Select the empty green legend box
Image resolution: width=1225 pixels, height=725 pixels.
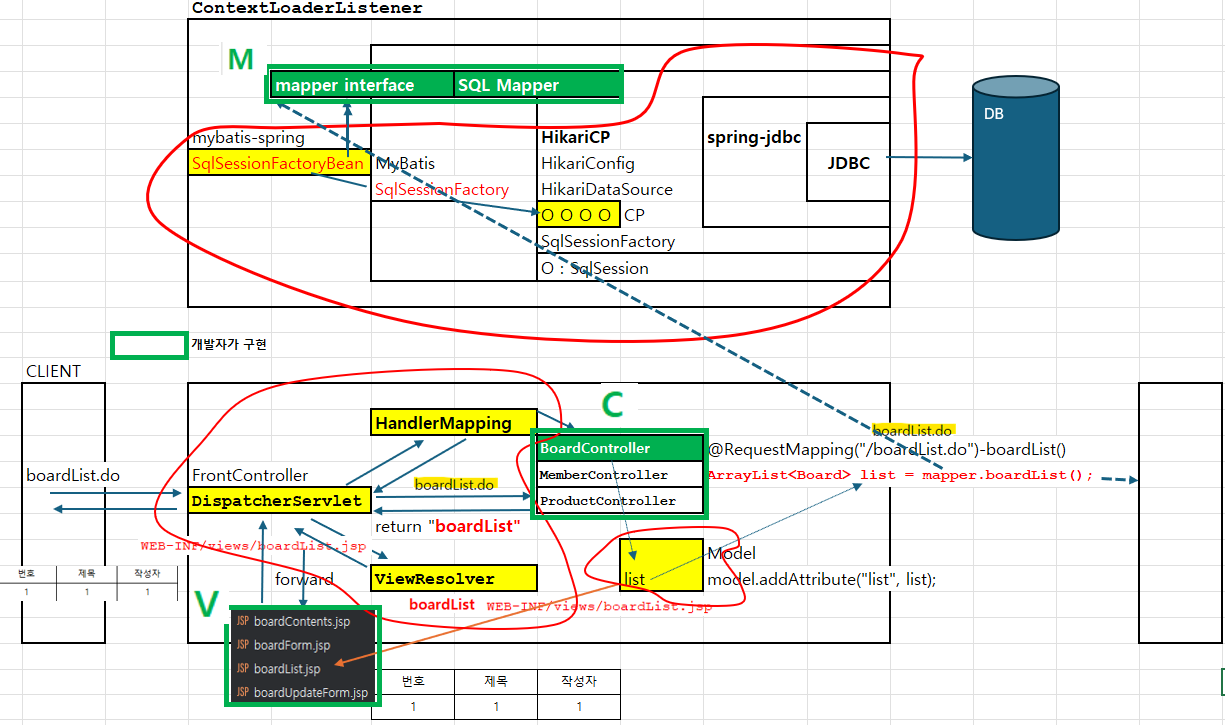(149, 345)
